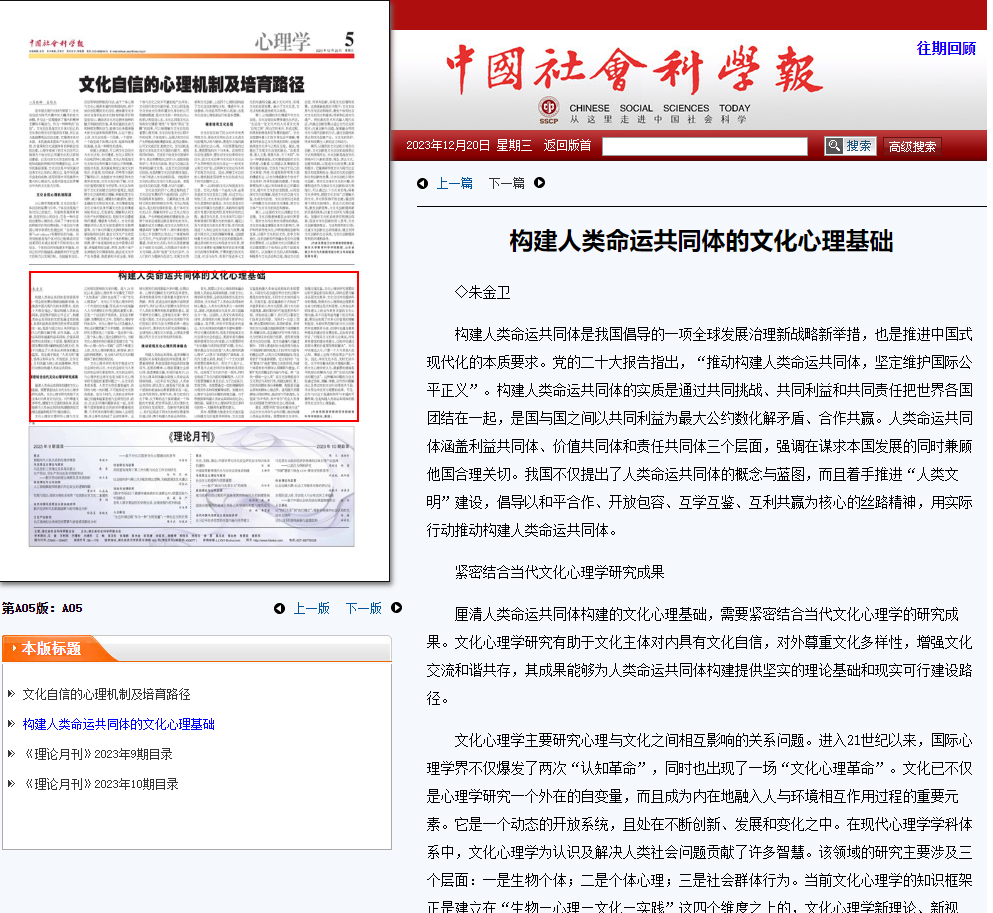The height and width of the screenshot is (913, 993).
Task: Select 构建人类命运共同体的文化心理基础 in title list
Action: (x=118, y=724)
